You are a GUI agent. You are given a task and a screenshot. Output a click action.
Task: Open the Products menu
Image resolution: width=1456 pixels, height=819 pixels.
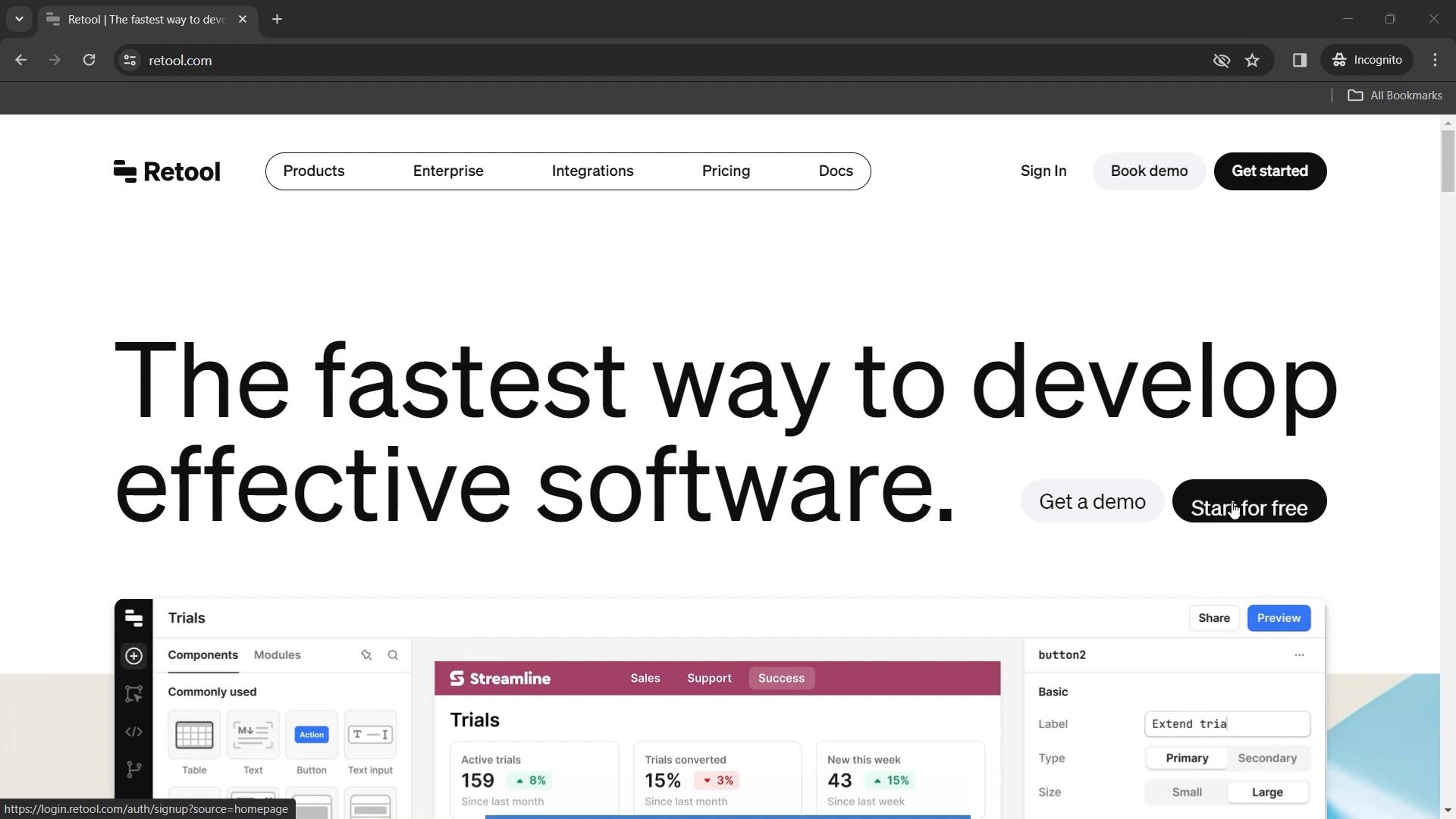pyautogui.click(x=314, y=171)
